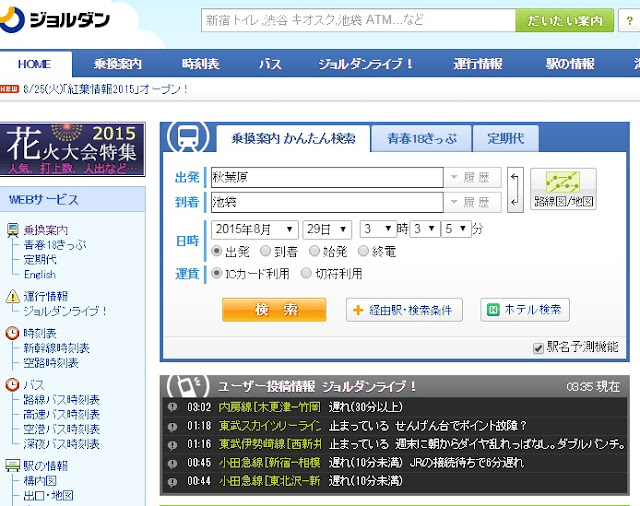The image size is (640, 506).
Task: Click the green hotel icon in ホテル検索
Action: point(493,310)
